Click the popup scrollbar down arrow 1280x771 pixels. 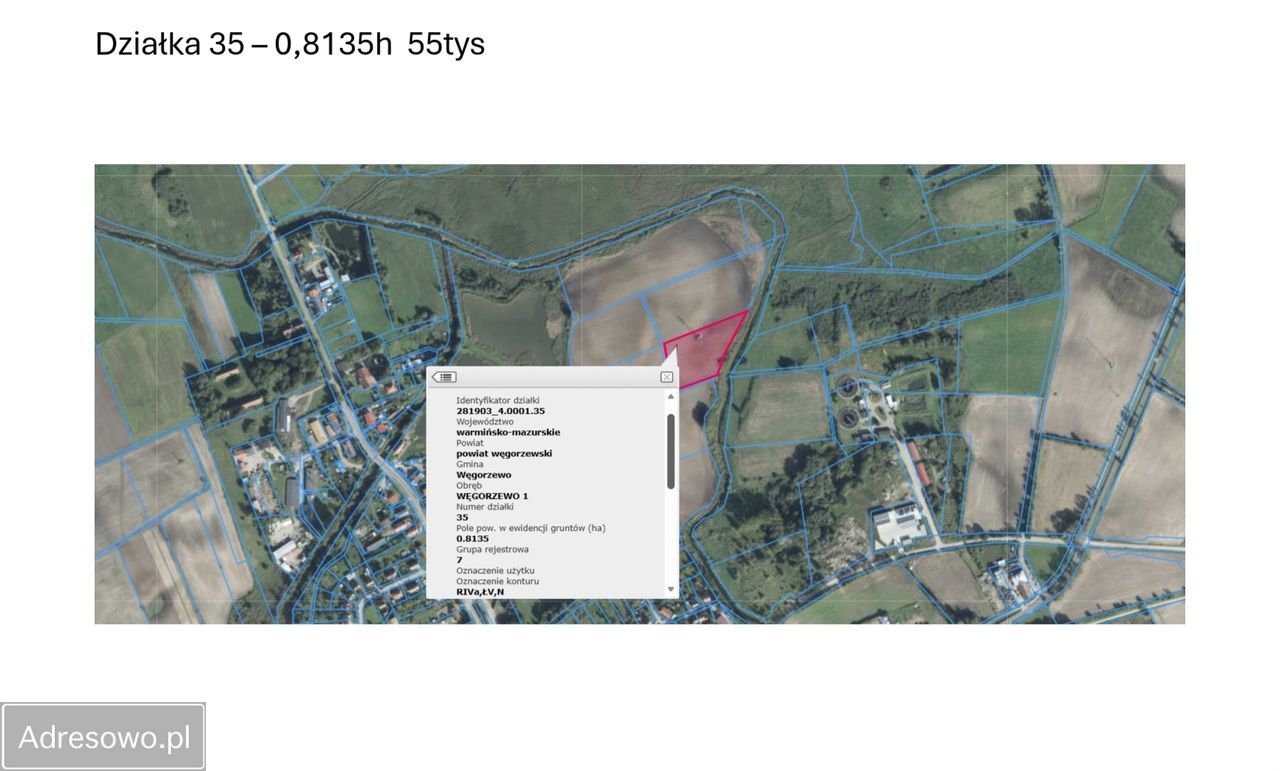tap(670, 590)
